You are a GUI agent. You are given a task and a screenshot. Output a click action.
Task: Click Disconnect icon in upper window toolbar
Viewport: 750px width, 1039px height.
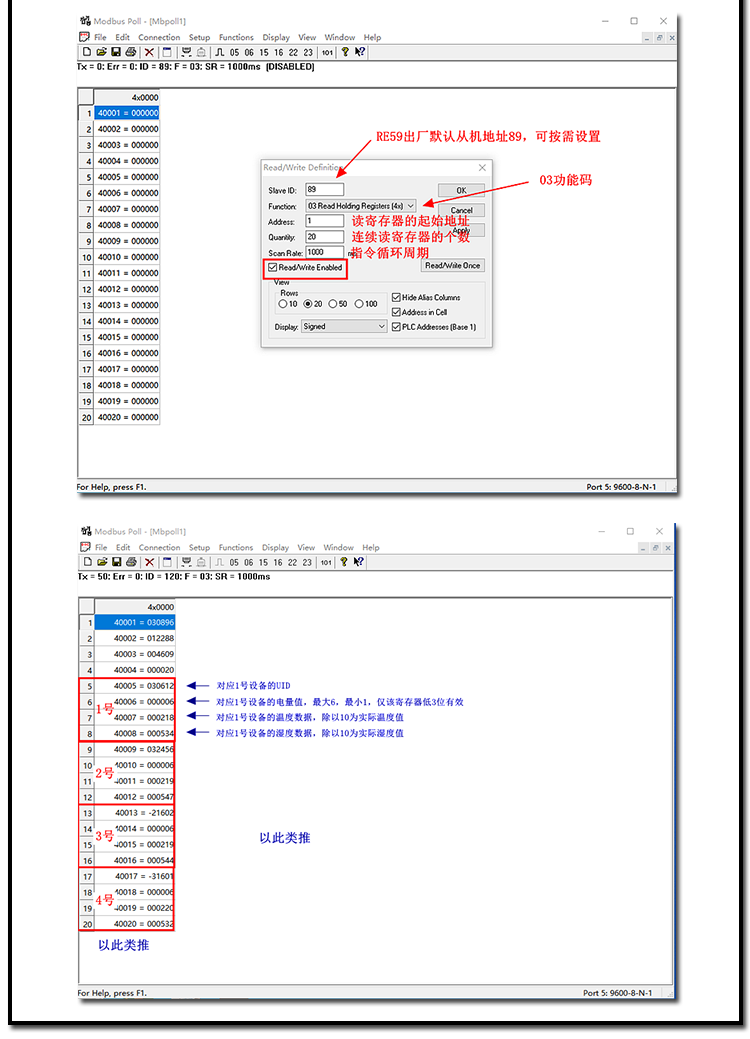201,52
